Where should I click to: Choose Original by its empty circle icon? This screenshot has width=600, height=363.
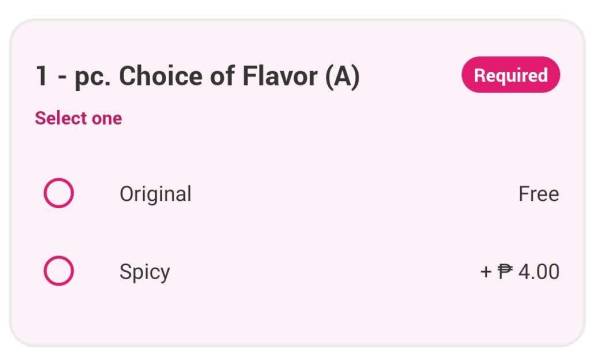59,193
